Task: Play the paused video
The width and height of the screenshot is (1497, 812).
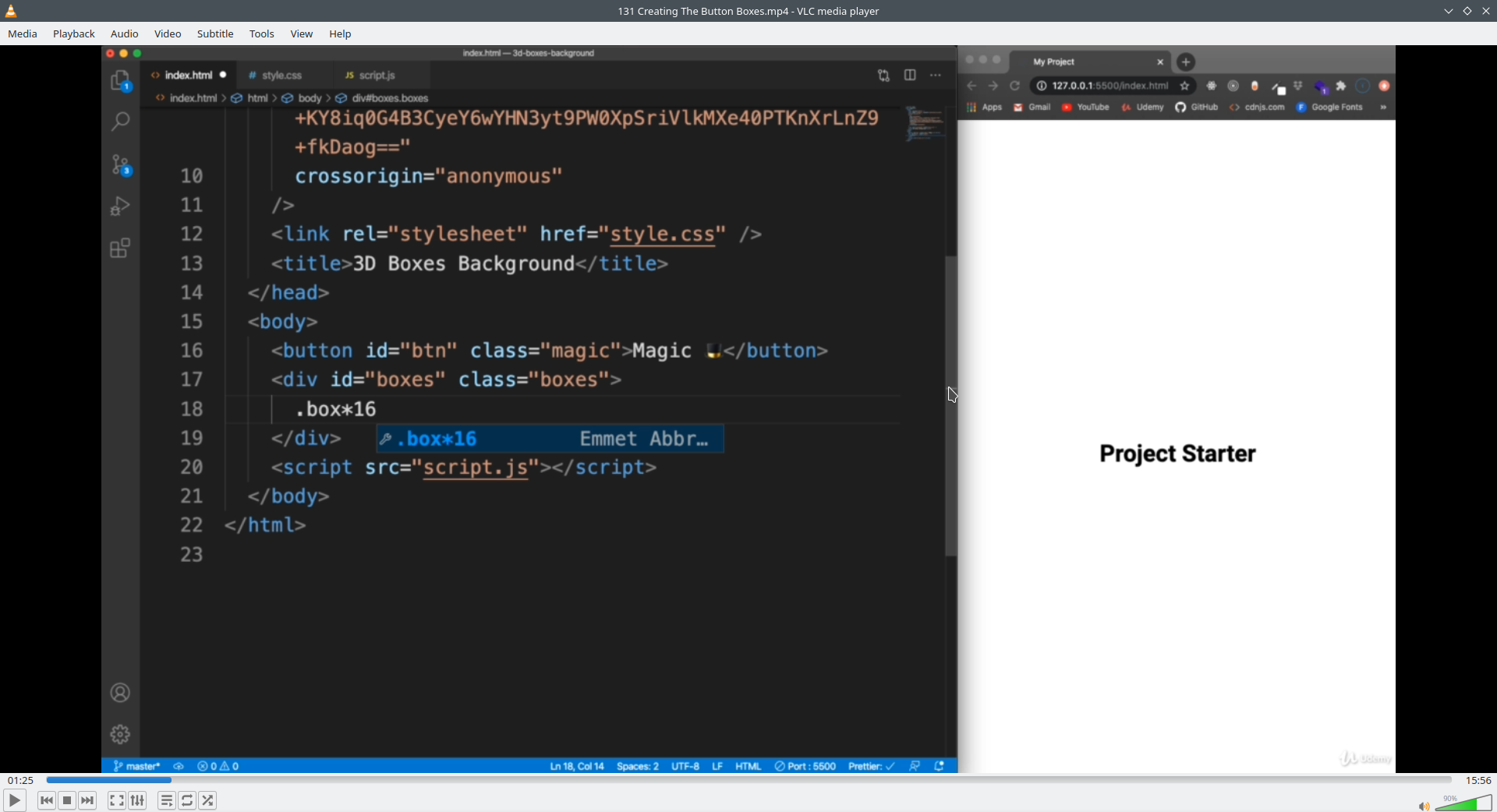Action: (x=15, y=800)
